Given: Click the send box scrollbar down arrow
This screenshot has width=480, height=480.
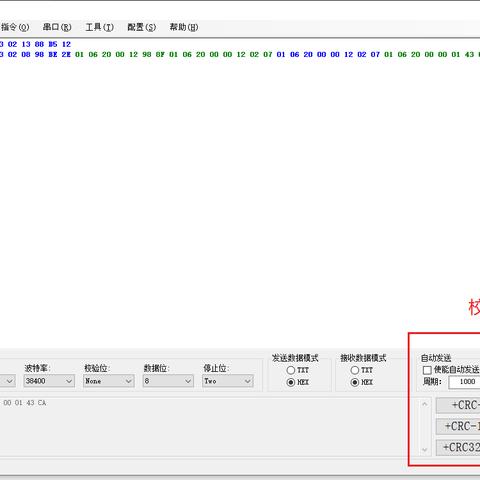Looking at the screenshot, I should [424, 450].
